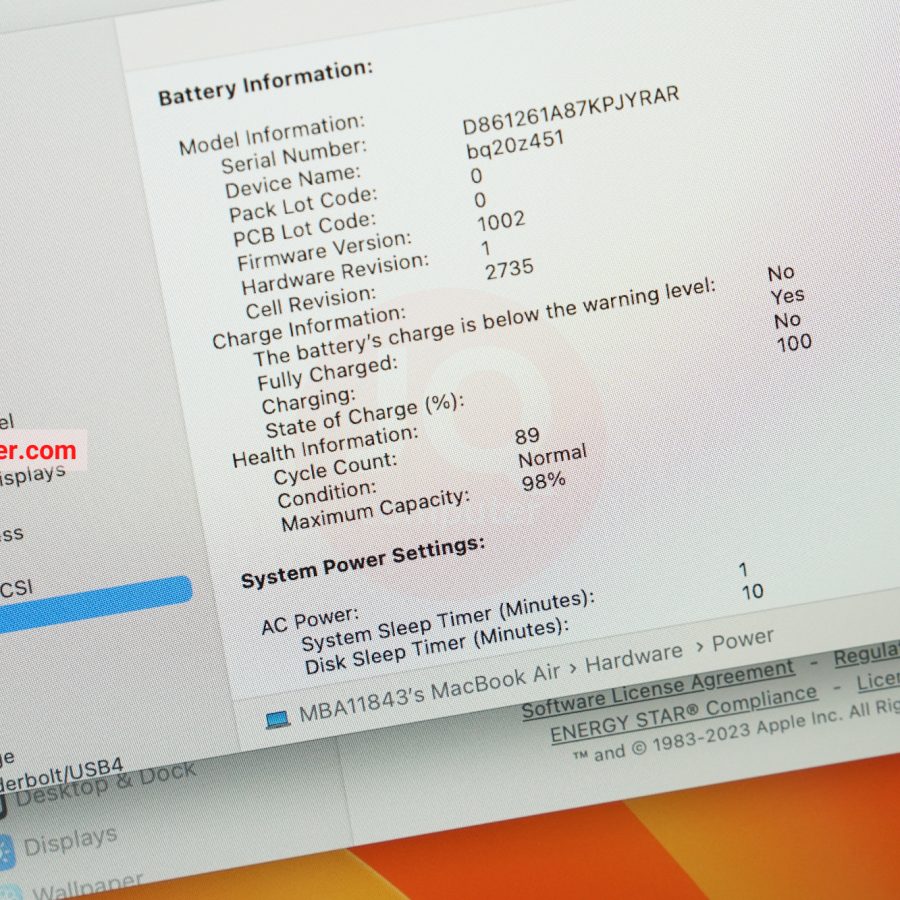900x900 pixels.
Task: Select the Normal condition value
Action: [552, 455]
